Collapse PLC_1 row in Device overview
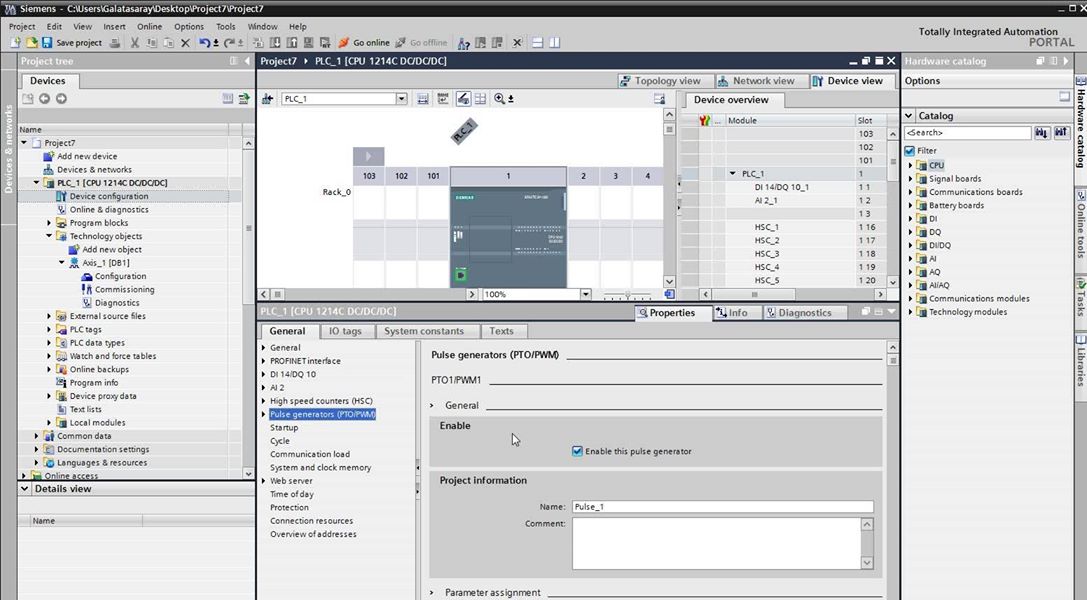 tap(733, 174)
